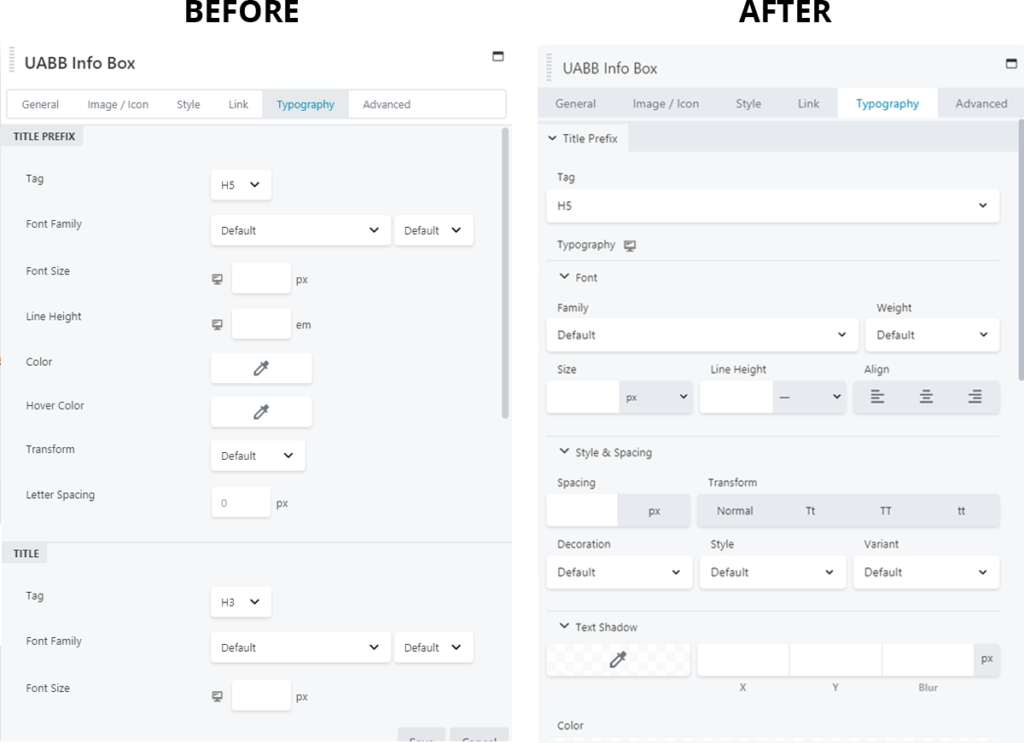Open the H5 Tag dropdown in right panel
Screen dimensions: 1024x743
(772, 206)
